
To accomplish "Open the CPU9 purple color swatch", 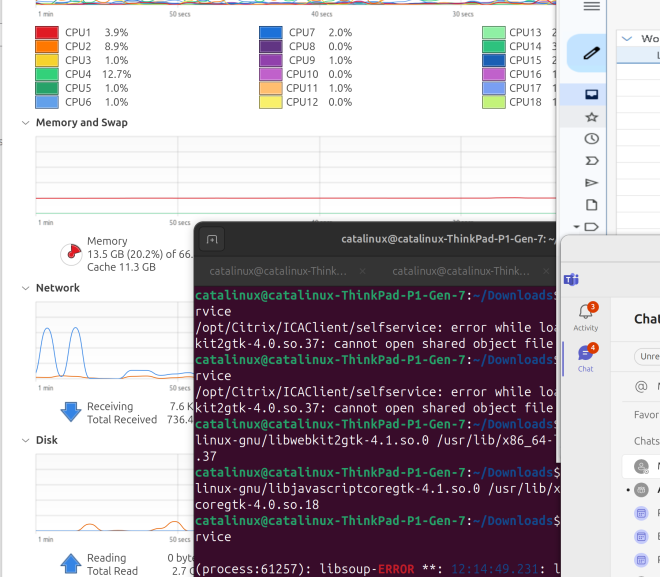I will 271,60.
